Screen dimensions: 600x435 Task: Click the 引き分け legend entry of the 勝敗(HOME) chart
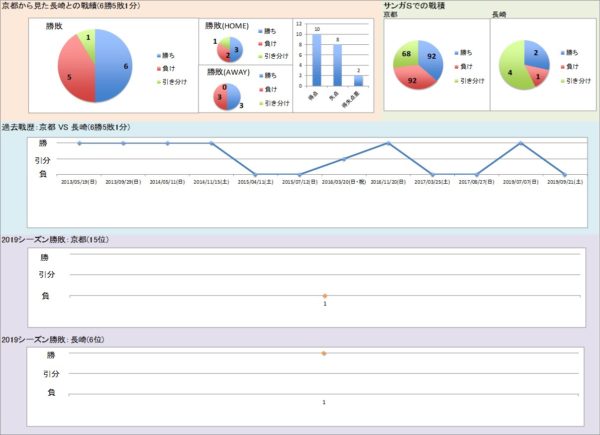click(273, 56)
